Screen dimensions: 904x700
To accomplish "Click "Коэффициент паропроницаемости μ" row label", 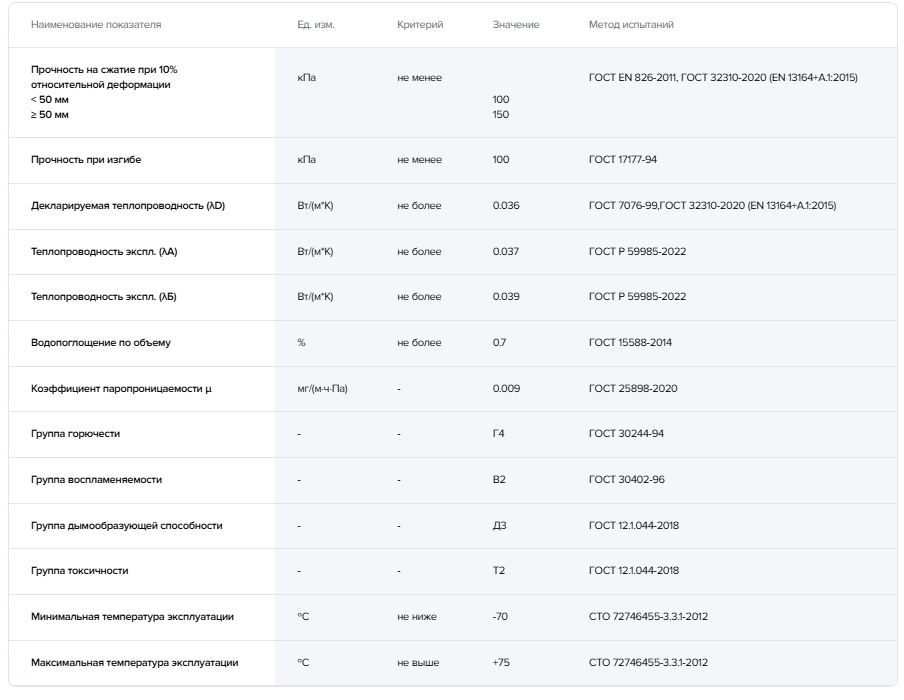I will [x=121, y=389].
